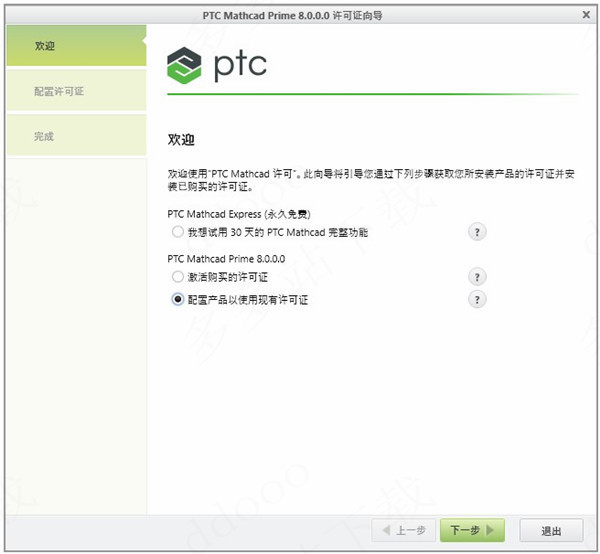Screen dimensions: 600x554
Task: Click the wizard title bar text
Action: click(x=292, y=16)
